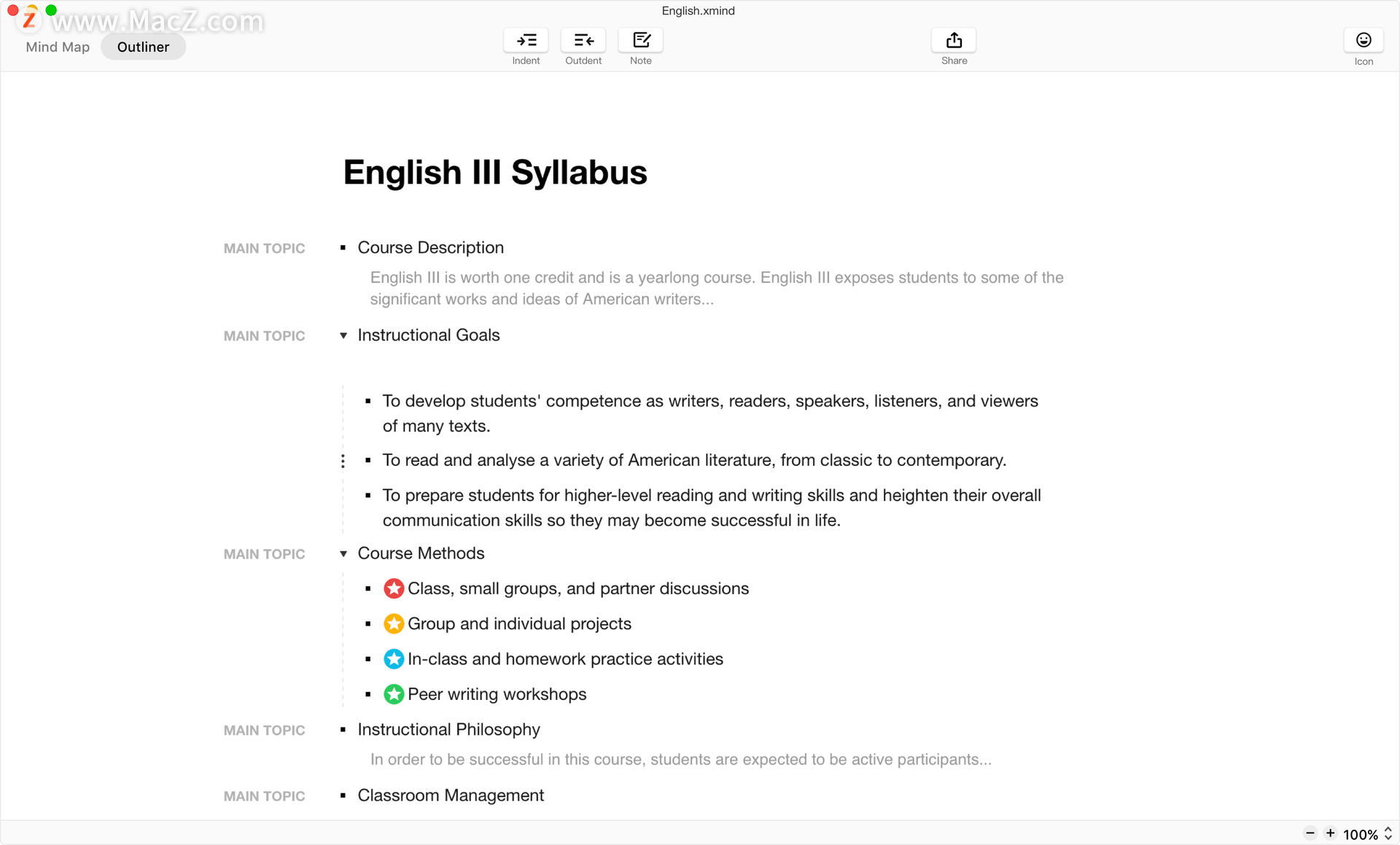Open the Note editor icon

641,40
